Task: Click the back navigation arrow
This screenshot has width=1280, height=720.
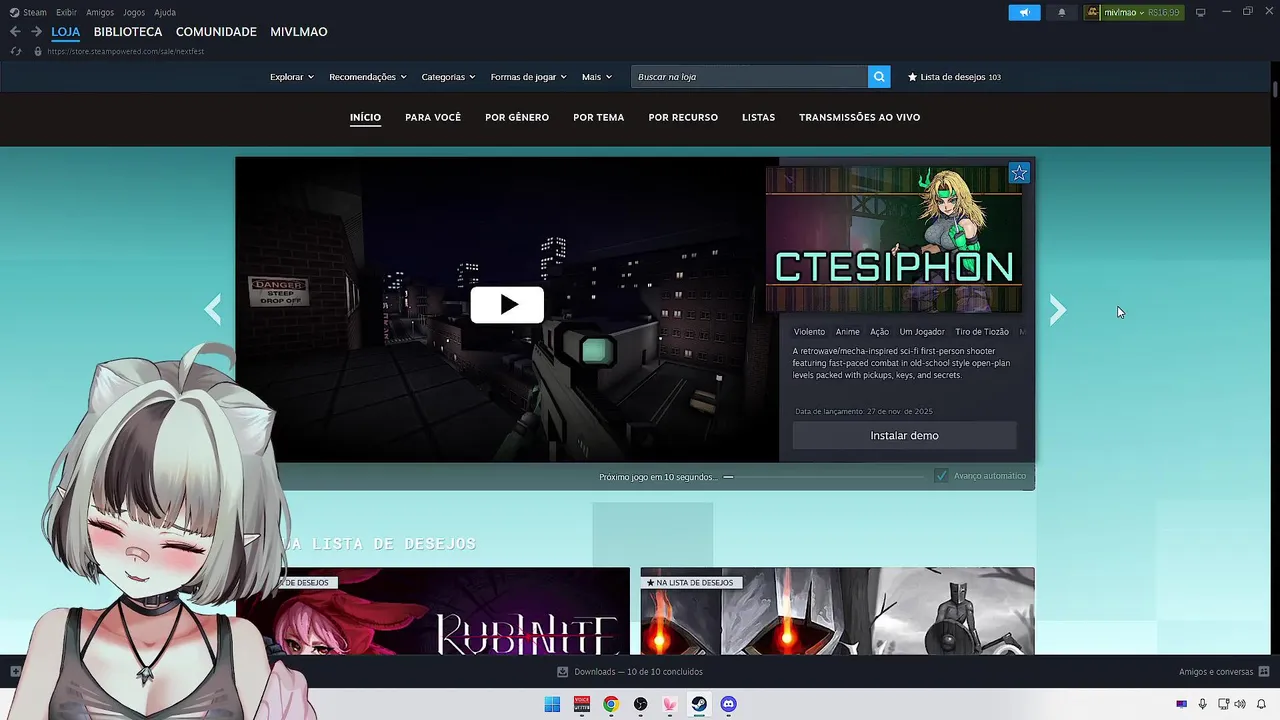Action: point(15,32)
